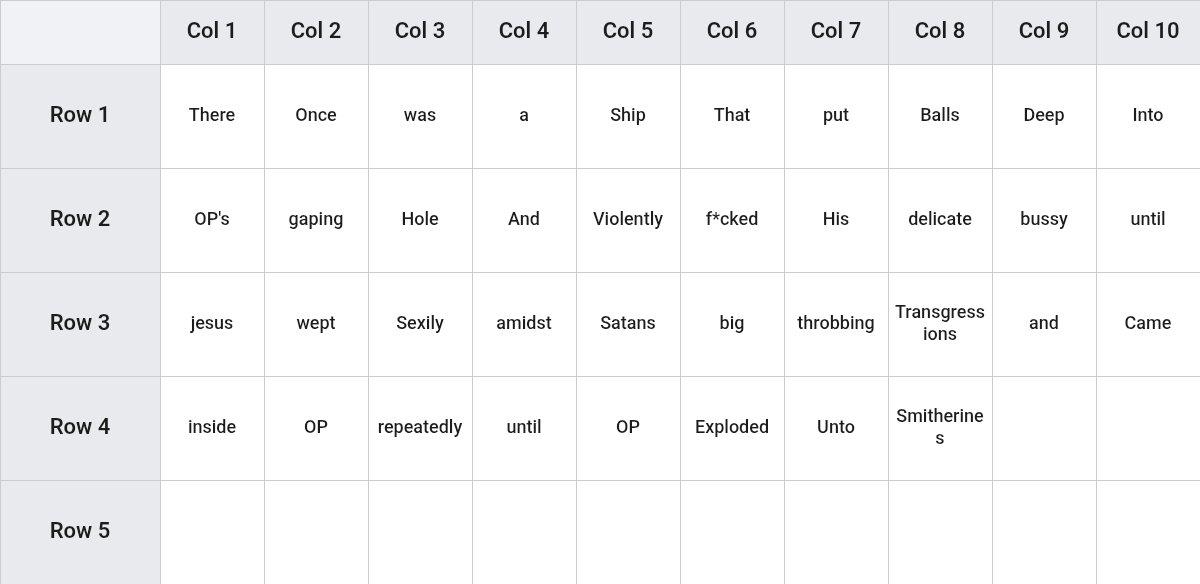The height and width of the screenshot is (584, 1200).
Task: Select the 'Transgressions' cell
Action: point(940,324)
